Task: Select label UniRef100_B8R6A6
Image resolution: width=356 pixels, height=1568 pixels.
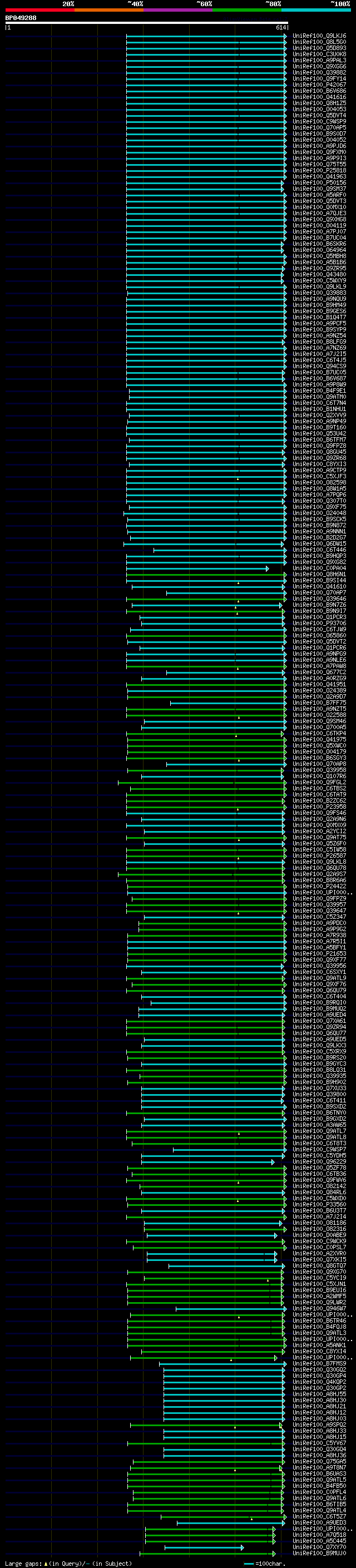Action: click(319, 881)
